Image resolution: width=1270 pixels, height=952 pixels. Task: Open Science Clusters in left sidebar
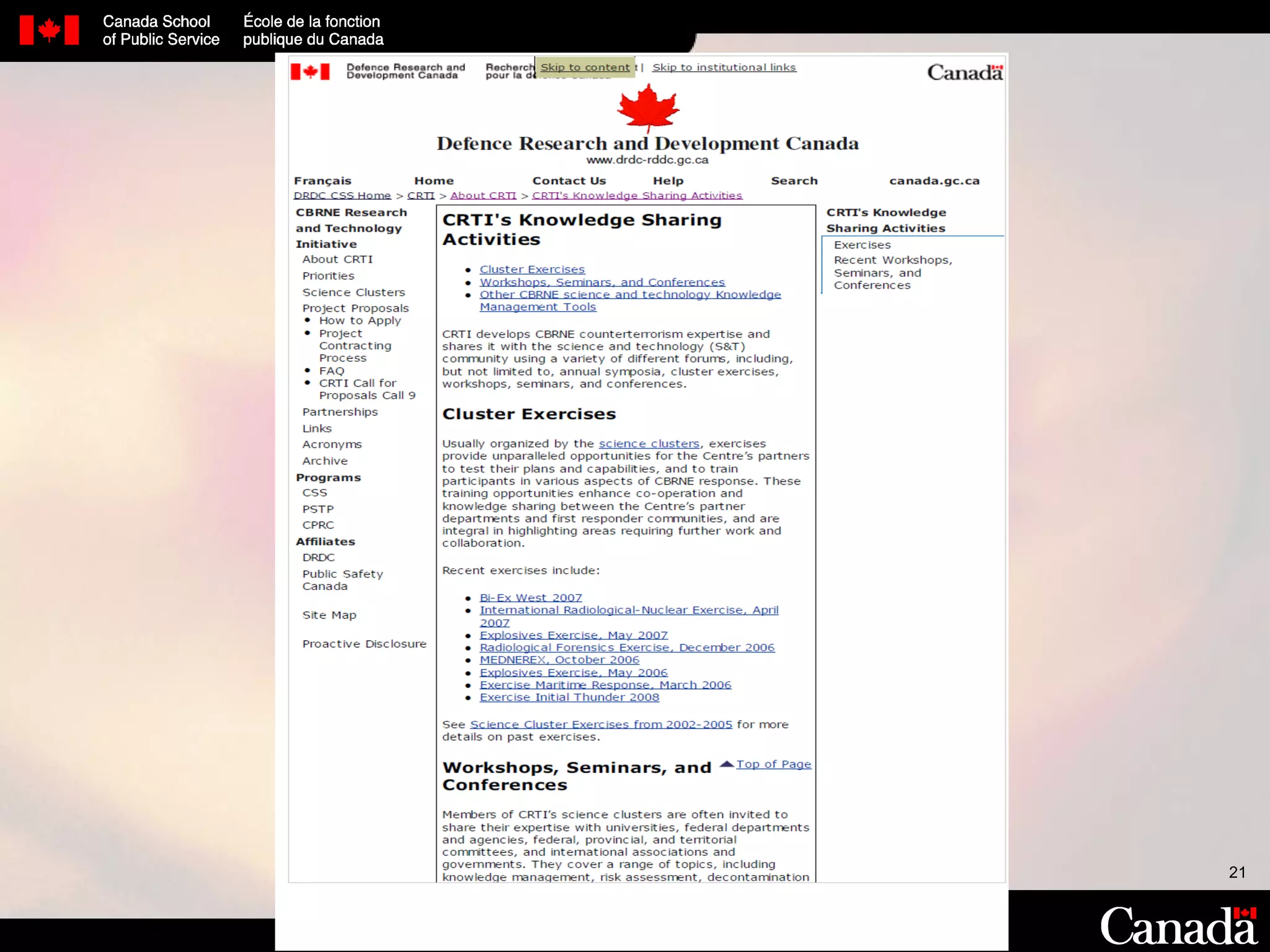point(353,293)
